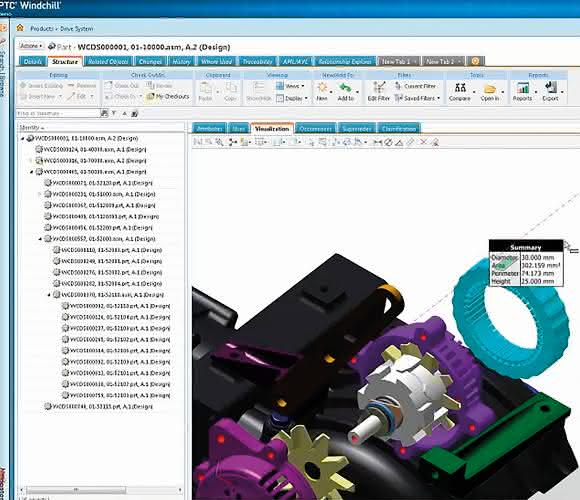Click the Products breadcrumb link

pyautogui.click(x=42, y=28)
